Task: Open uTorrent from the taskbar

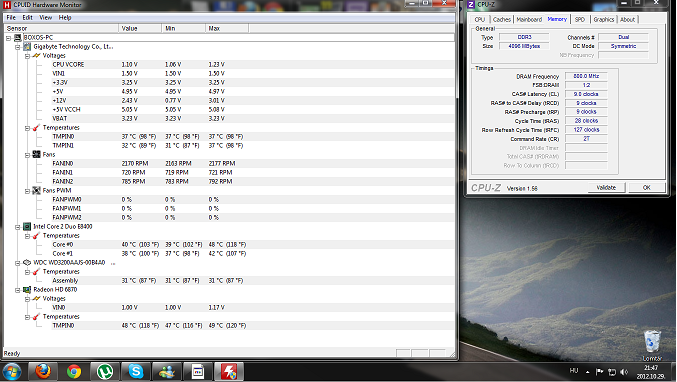Action: tap(105, 372)
